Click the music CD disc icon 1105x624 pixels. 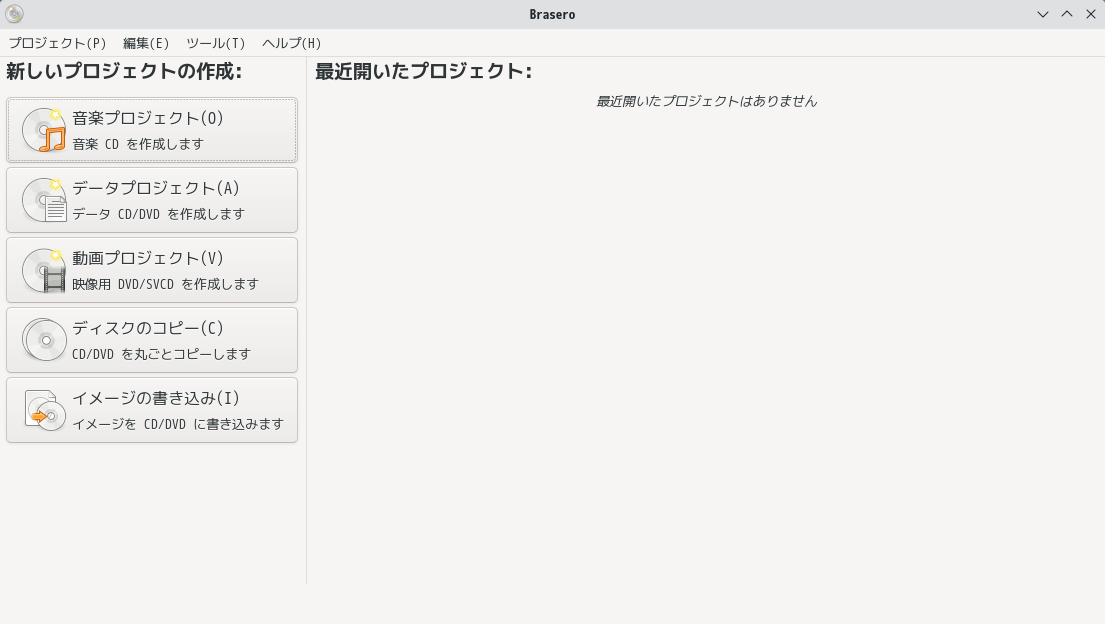(44, 130)
